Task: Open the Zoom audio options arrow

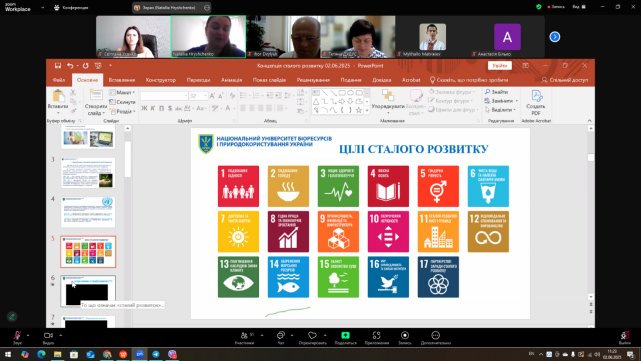Action: [x=28, y=335]
